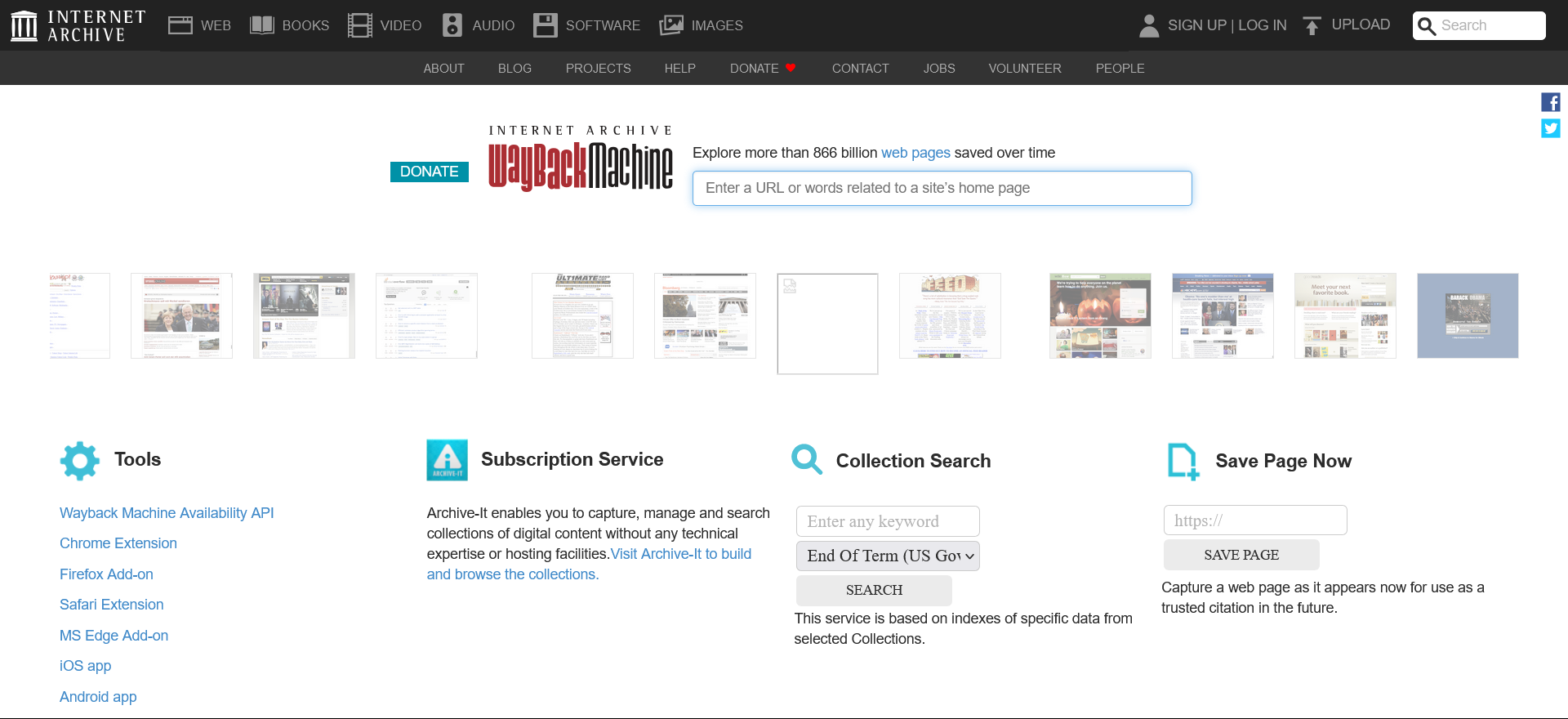Click the Collection SEARCH button
The width and height of the screenshot is (1568, 719).
874,590
